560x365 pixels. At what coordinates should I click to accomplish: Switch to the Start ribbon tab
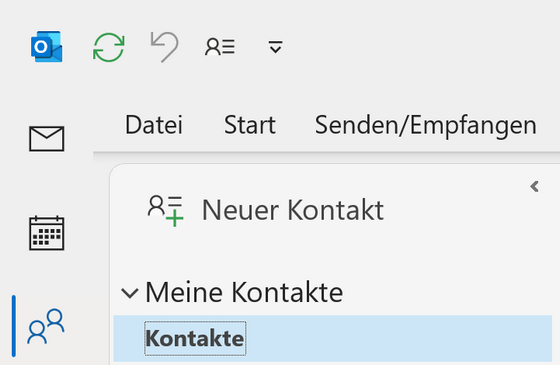[x=250, y=125]
